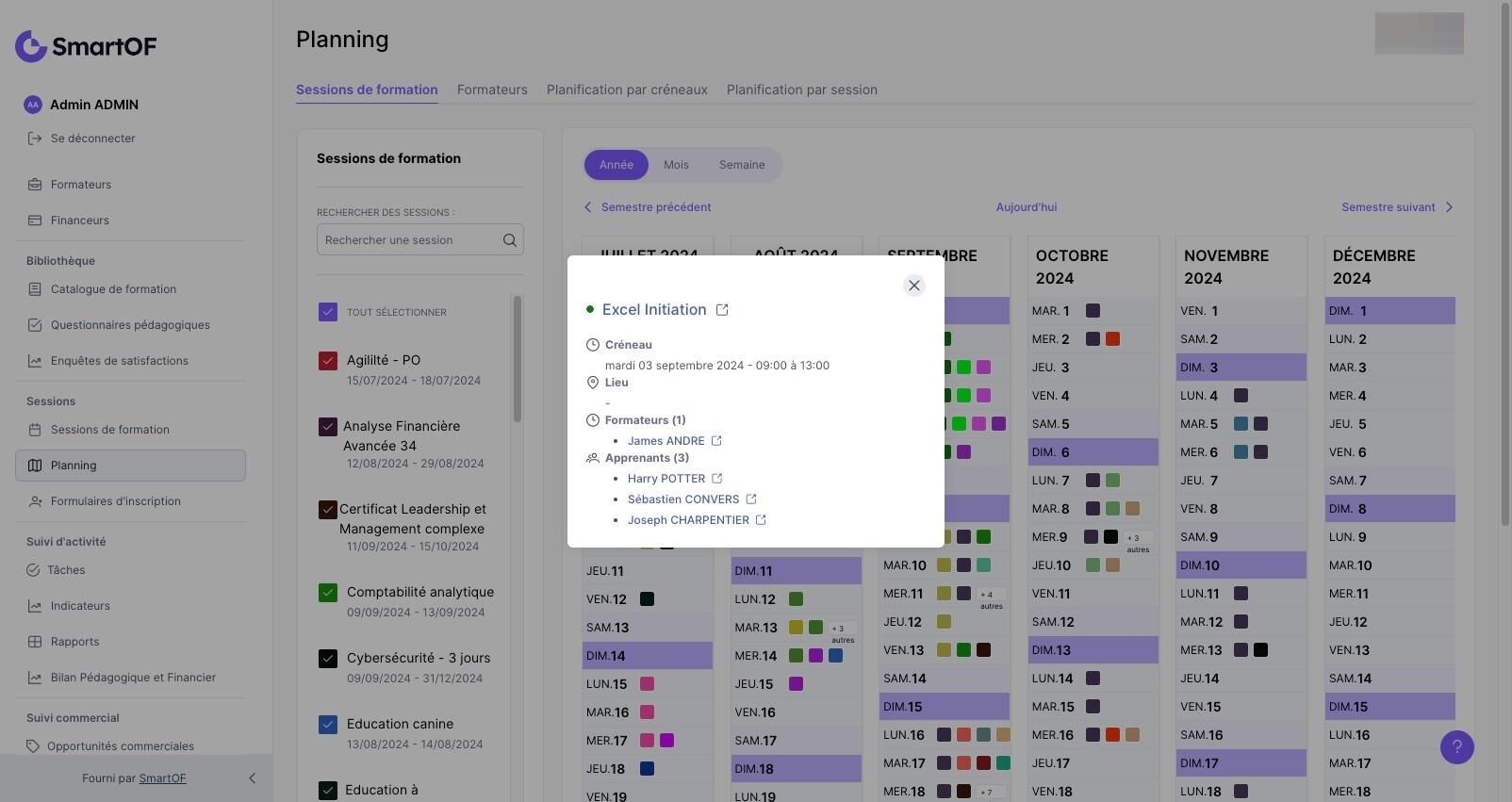
Task: Open Planification par créneaux tab
Action: pos(627,90)
